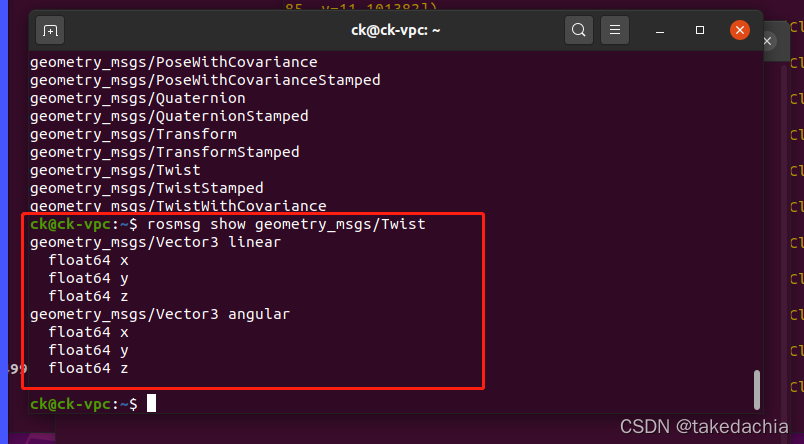Close the terminal with orange X button

[x=740, y=30]
